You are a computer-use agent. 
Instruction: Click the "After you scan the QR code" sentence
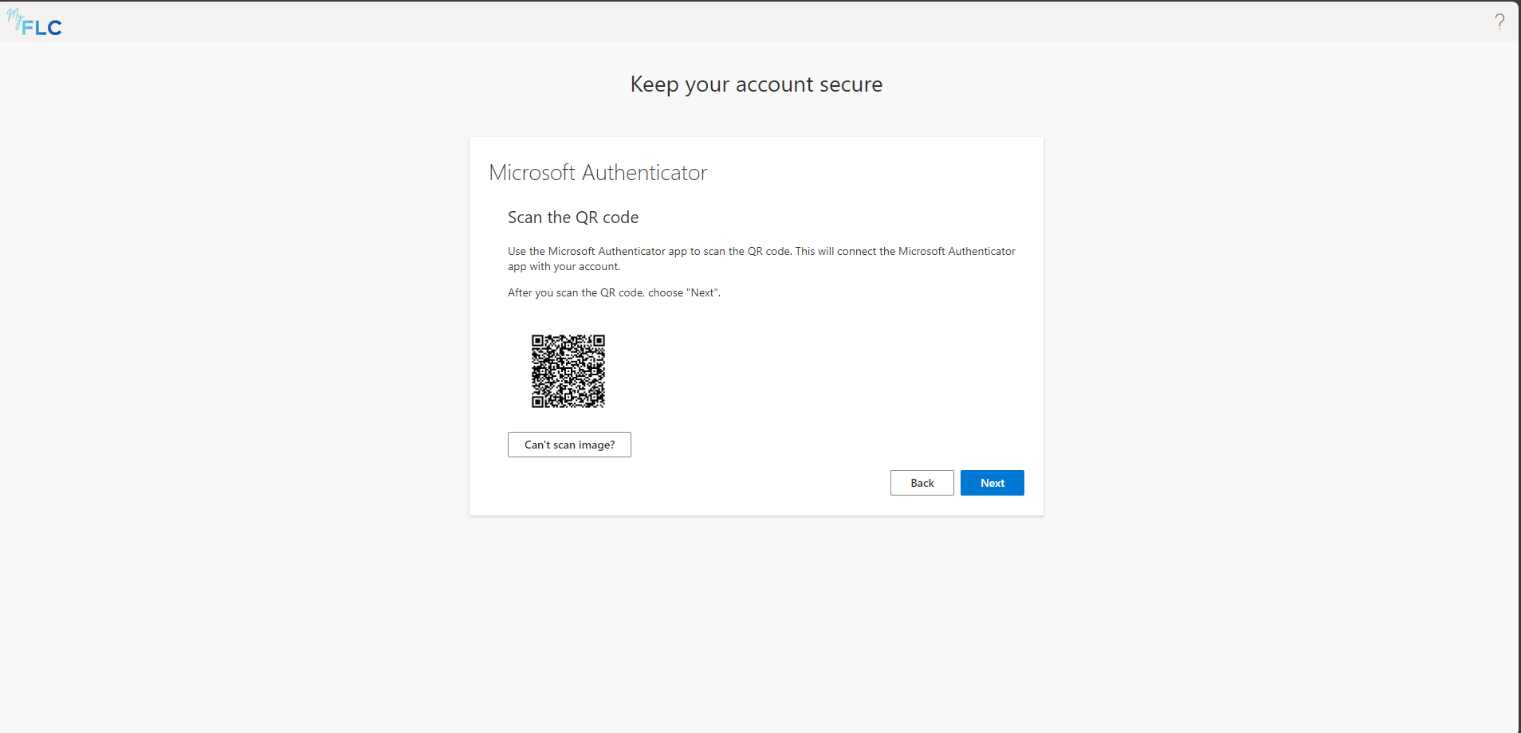click(x=614, y=293)
